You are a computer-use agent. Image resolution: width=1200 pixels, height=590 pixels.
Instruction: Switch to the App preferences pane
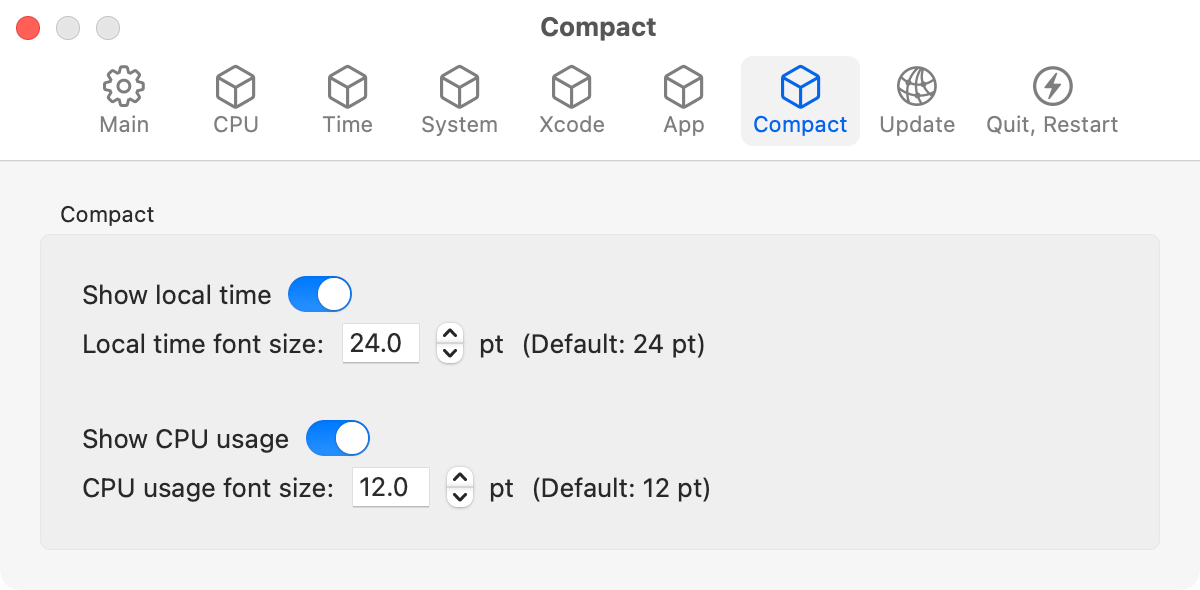pos(682,97)
